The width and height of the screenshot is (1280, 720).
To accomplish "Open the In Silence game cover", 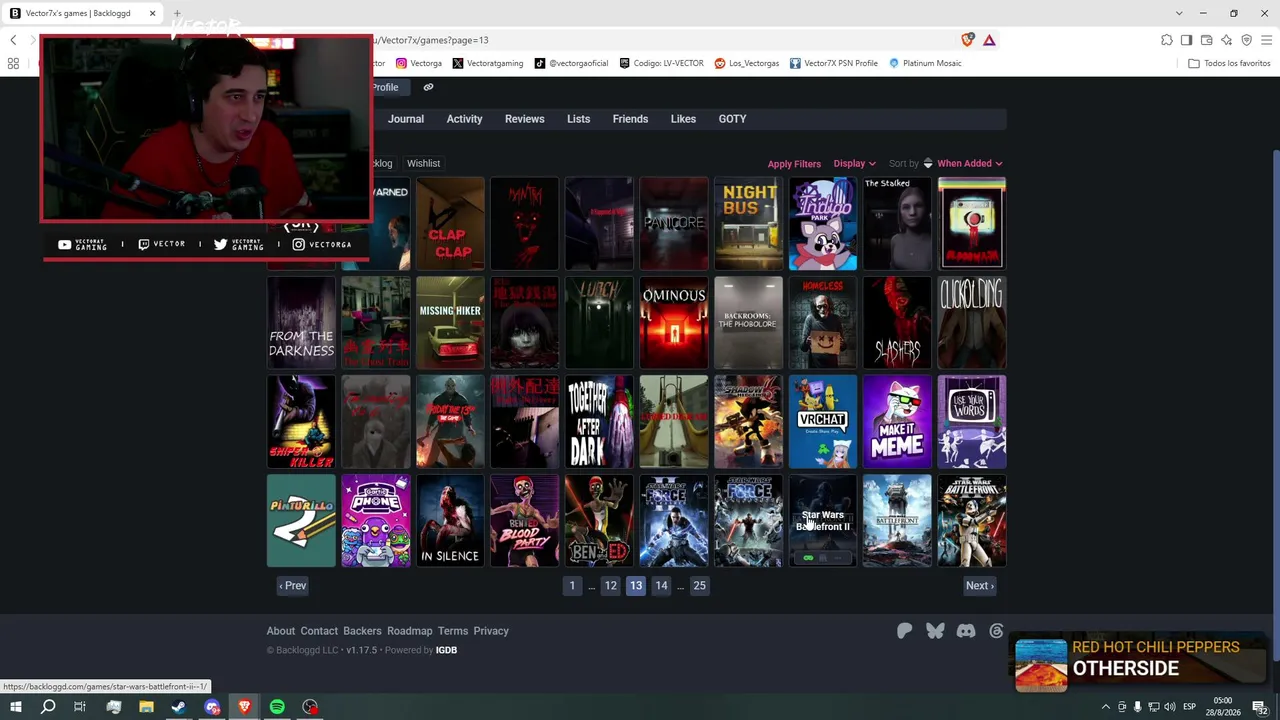I will pos(450,521).
